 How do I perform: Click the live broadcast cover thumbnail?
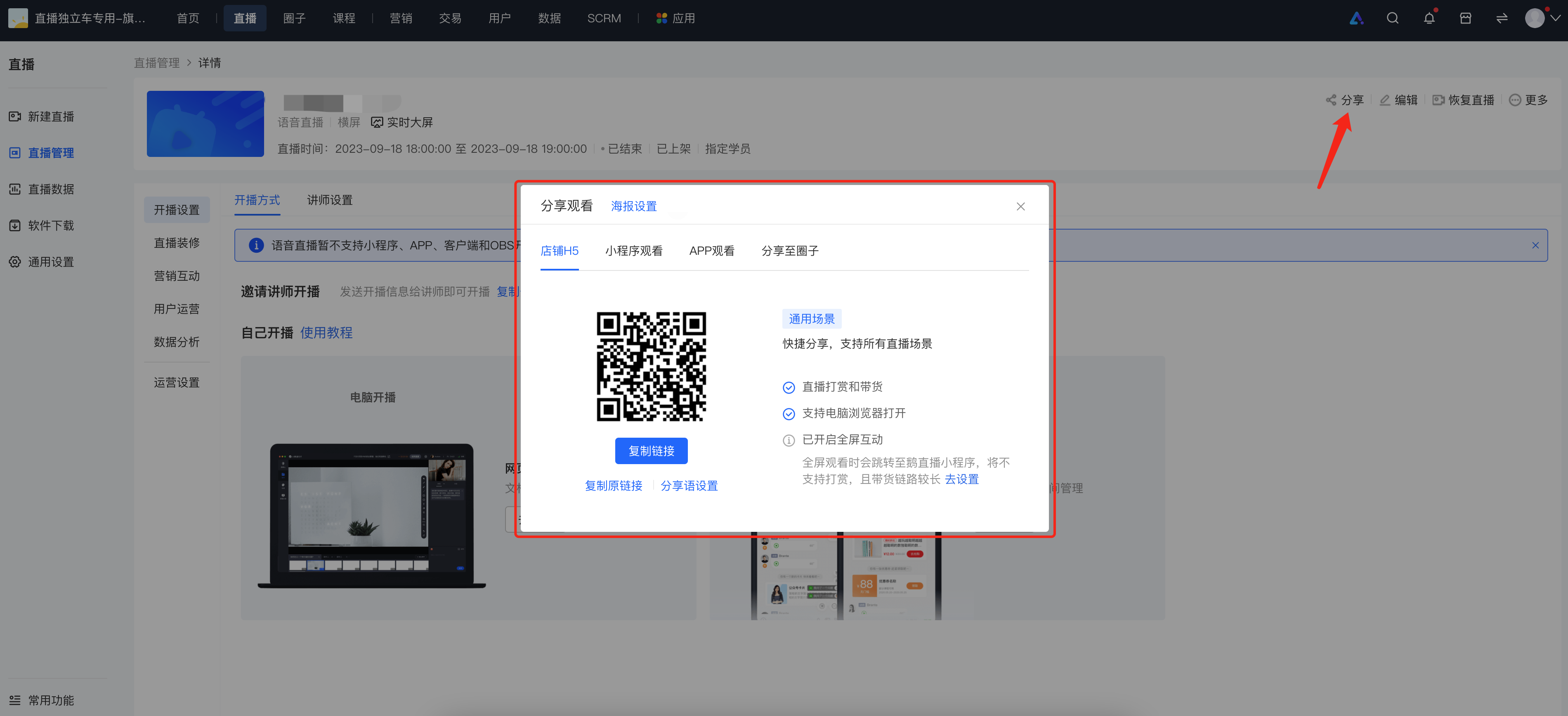pyautogui.click(x=205, y=124)
